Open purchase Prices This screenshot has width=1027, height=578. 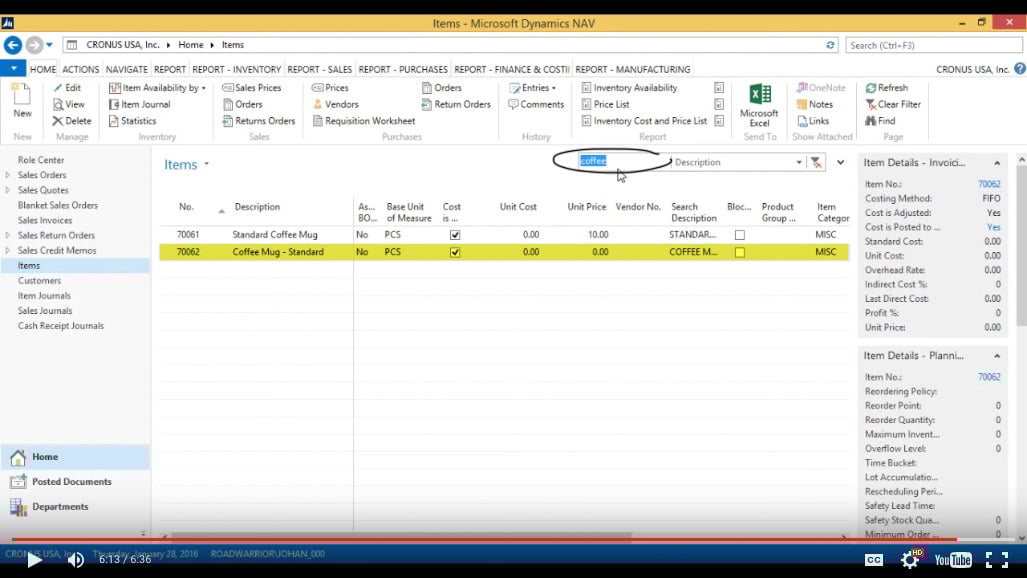[x=330, y=88]
